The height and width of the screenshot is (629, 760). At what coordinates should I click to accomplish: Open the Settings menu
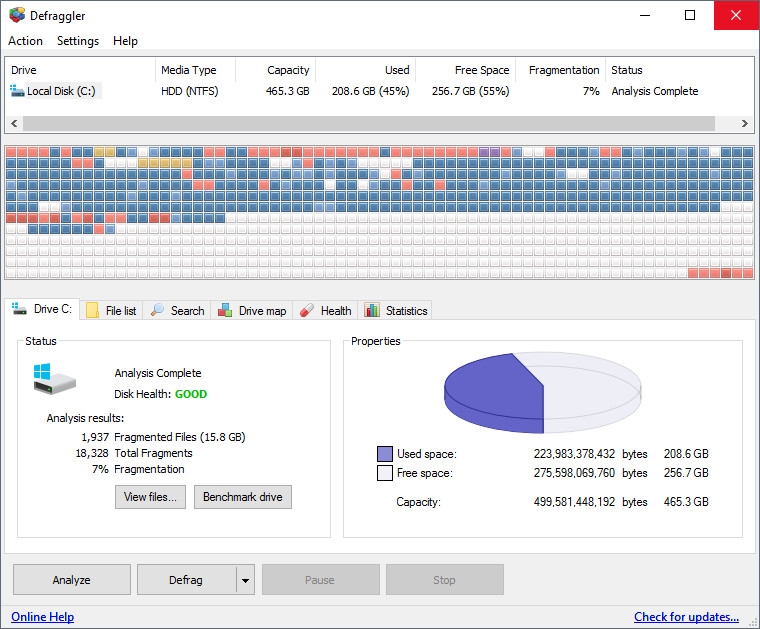pos(78,41)
